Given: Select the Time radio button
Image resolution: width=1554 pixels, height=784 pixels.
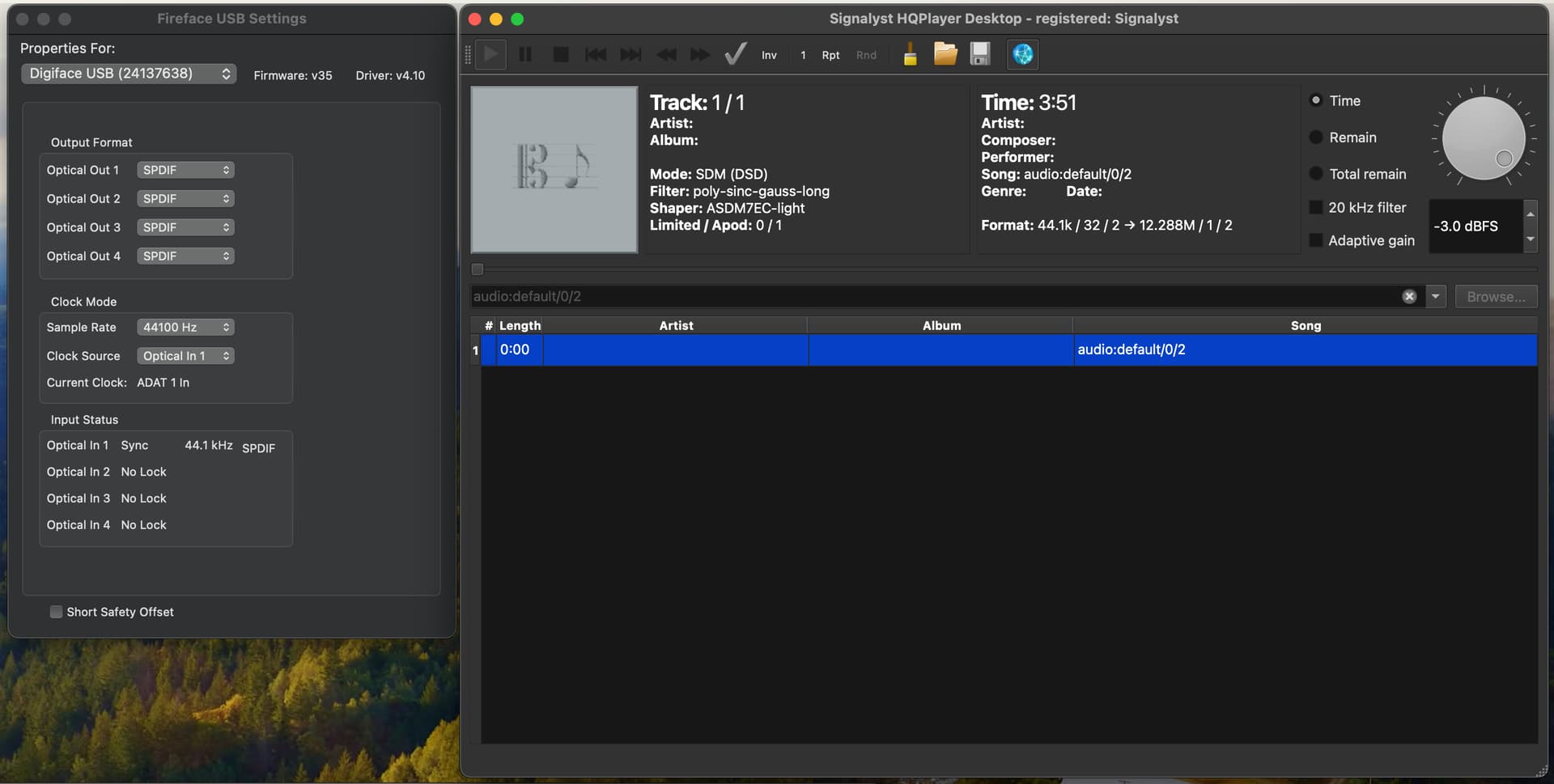Looking at the screenshot, I should pyautogui.click(x=1316, y=100).
